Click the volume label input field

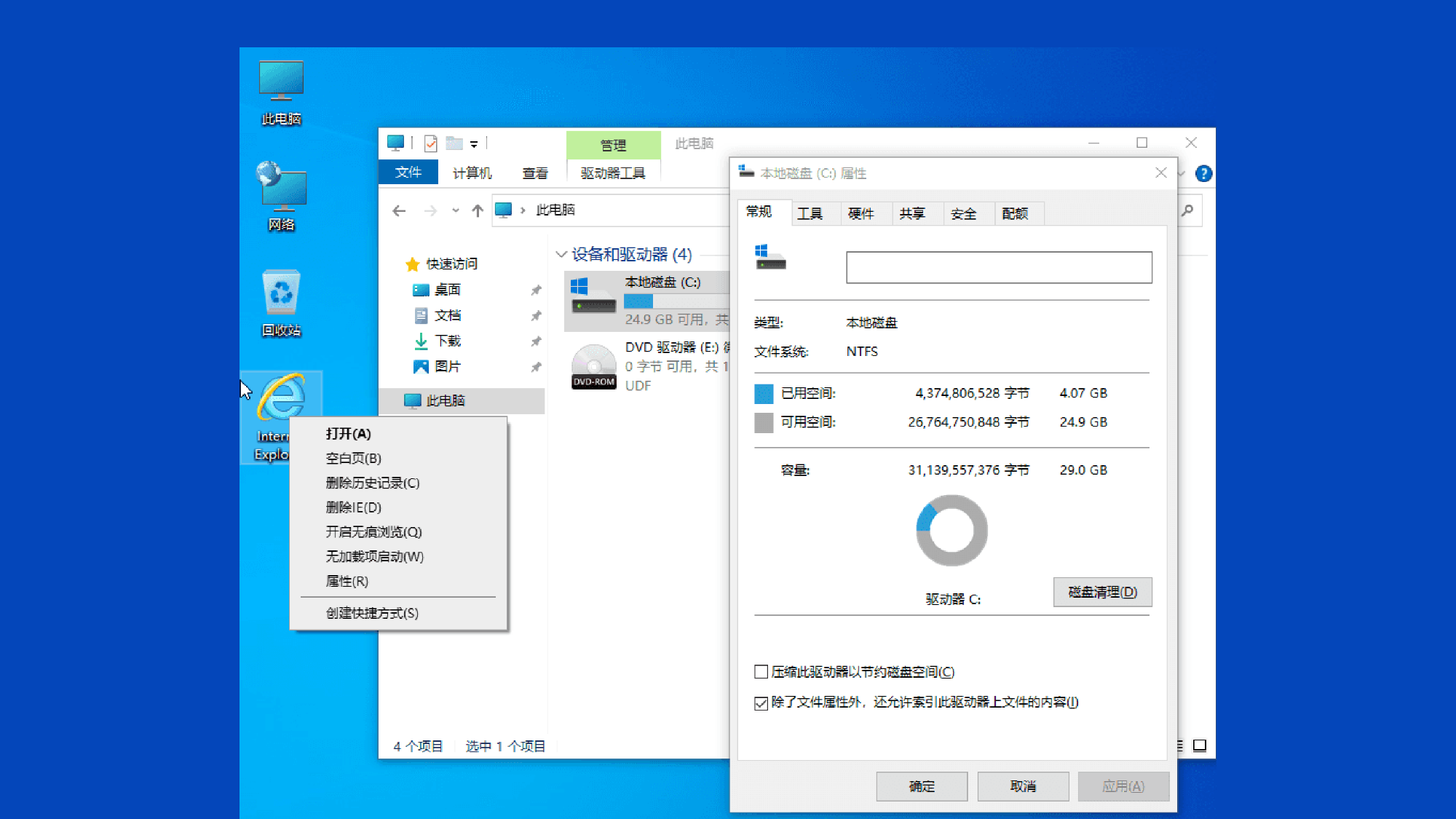pos(998,267)
